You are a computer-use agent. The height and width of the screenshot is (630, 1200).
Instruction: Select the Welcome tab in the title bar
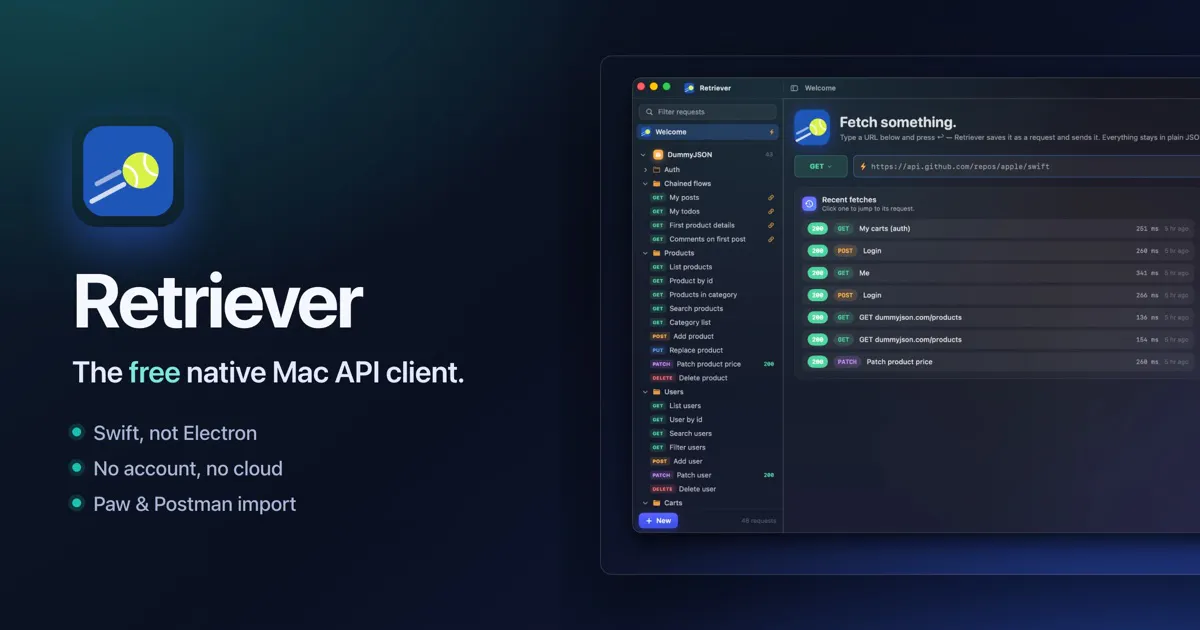(820, 88)
